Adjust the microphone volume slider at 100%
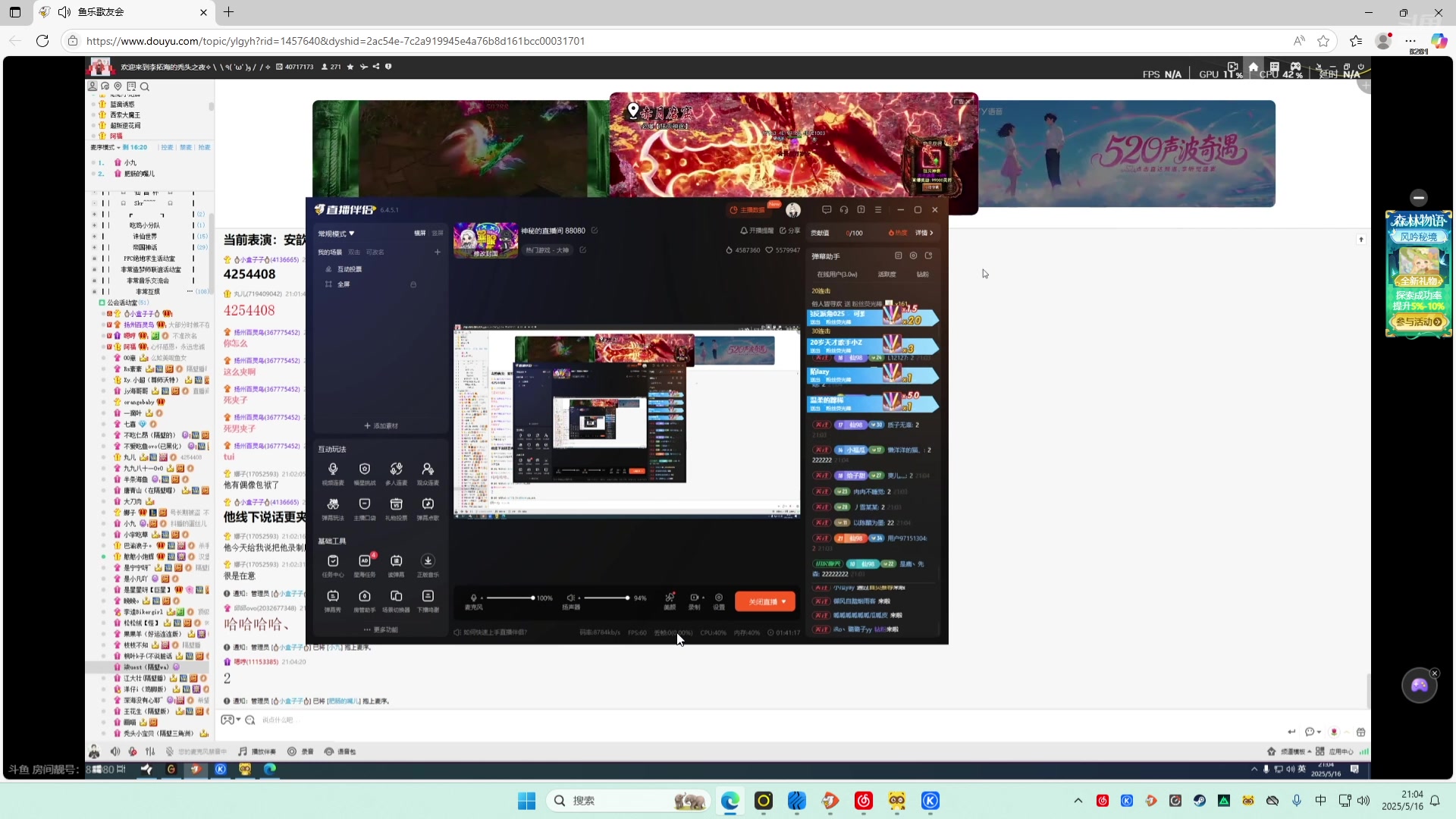Viewport: 1456px width, 819px height. 510,598
